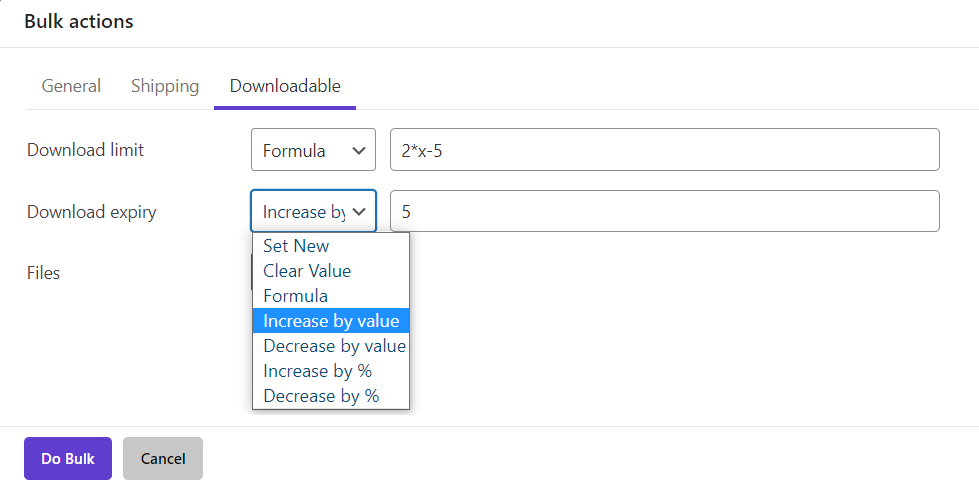Open the Download limit action dropdown
The width and height of the screenshot is (979, 490).
[313, 151]
